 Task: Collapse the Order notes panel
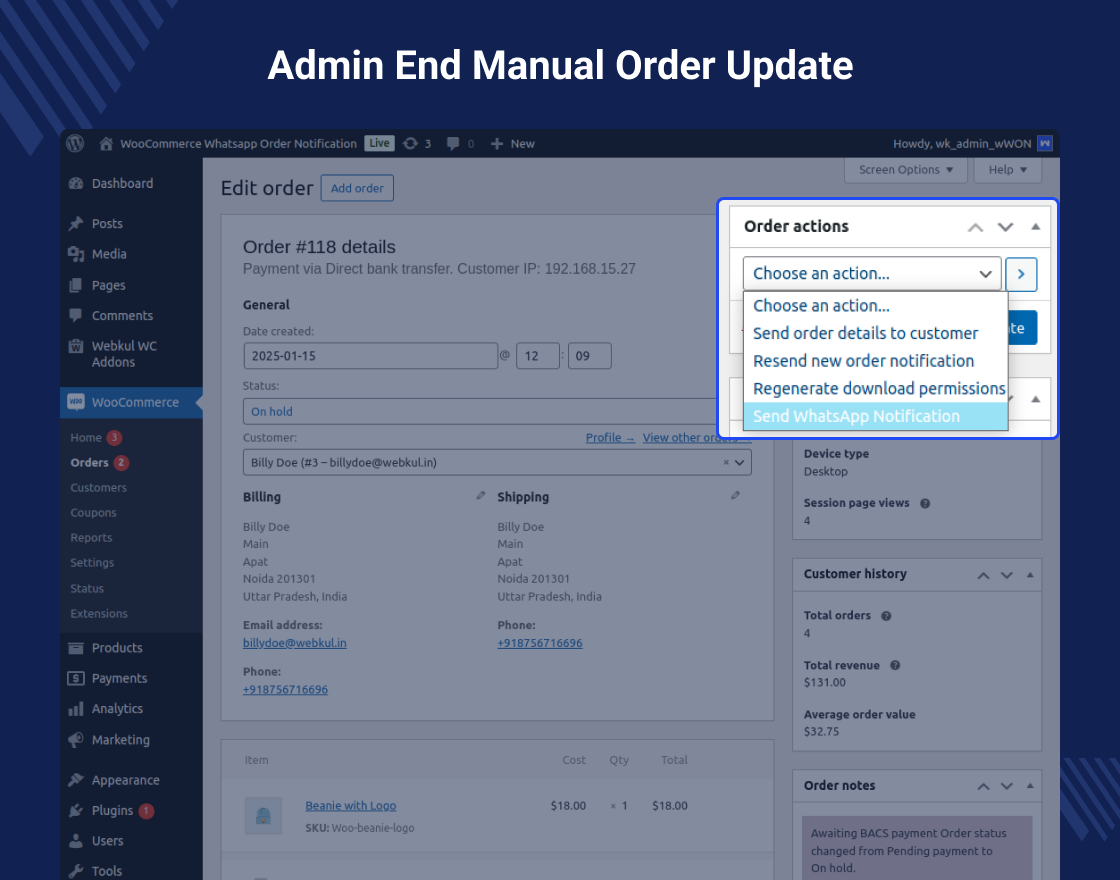coord(1030,786)
